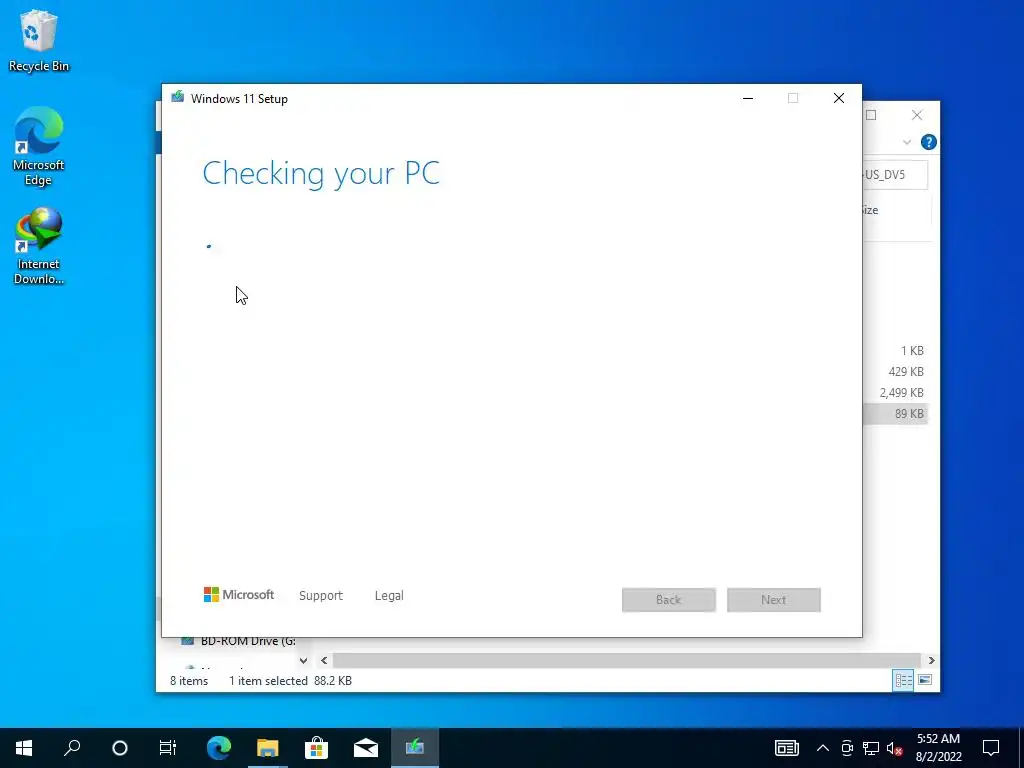This screenshot has width=1024, height=768.
Task: Close the Windows 11 Setup window
Action: pyautogui.click(x=839, y=98)
